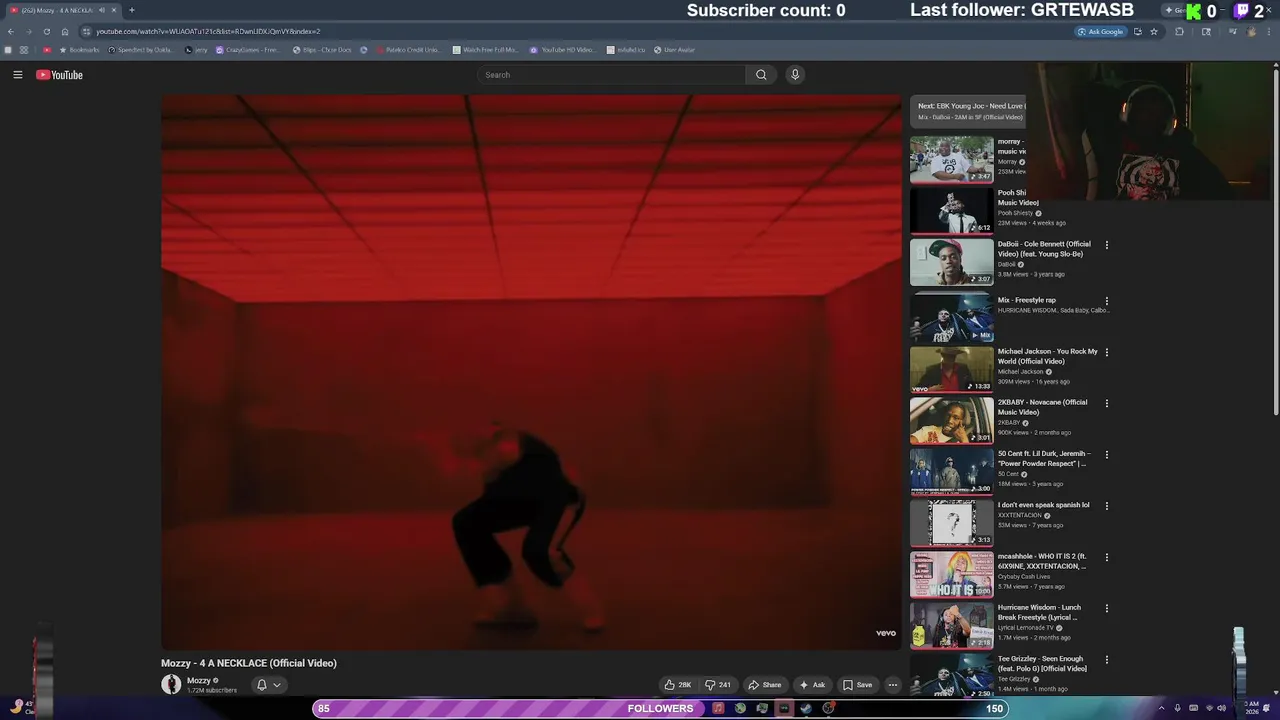Open Mozzy channel avatar
Screen dimensions: 1280x720
pyautogui.click(x=171, y=684)
